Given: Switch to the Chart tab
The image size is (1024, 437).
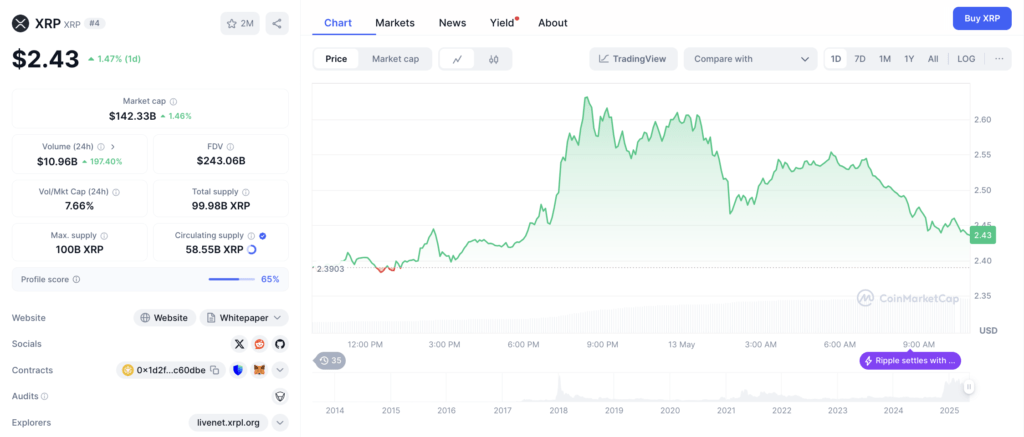Looking at the screenshot, I should [x=338, y=23].
